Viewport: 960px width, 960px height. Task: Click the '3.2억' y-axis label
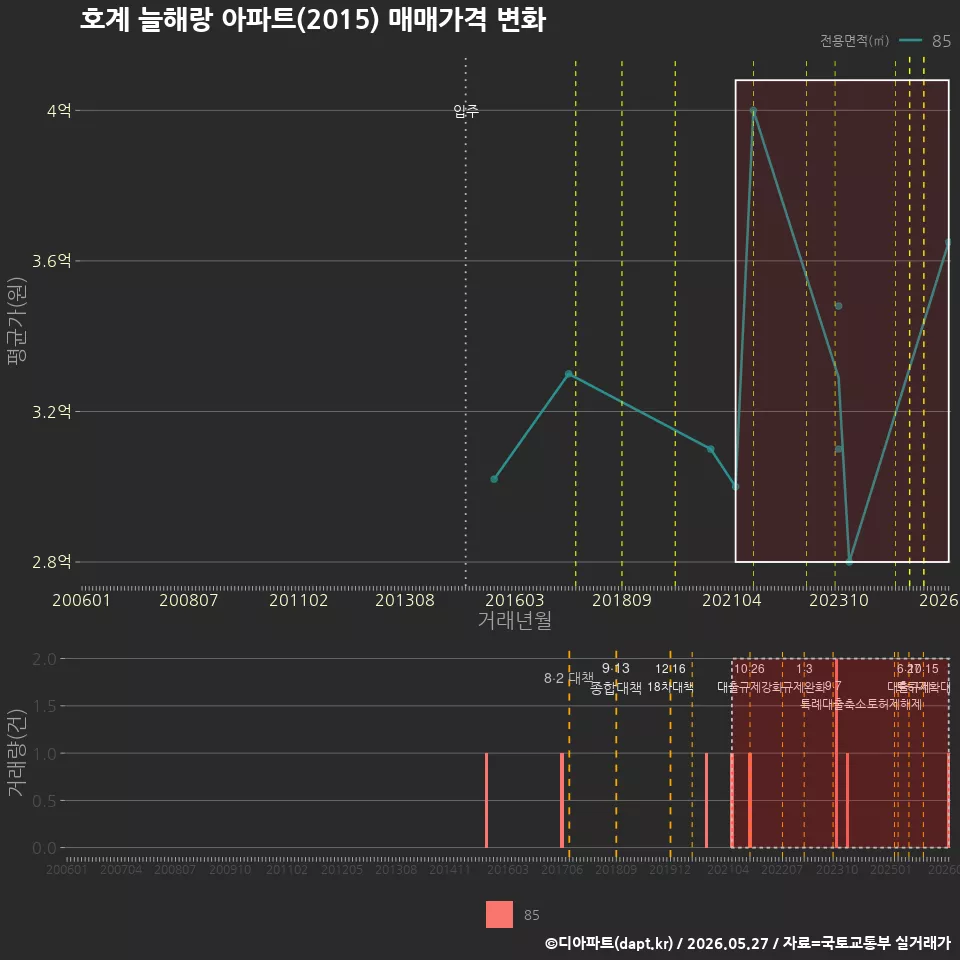(51, 411)
